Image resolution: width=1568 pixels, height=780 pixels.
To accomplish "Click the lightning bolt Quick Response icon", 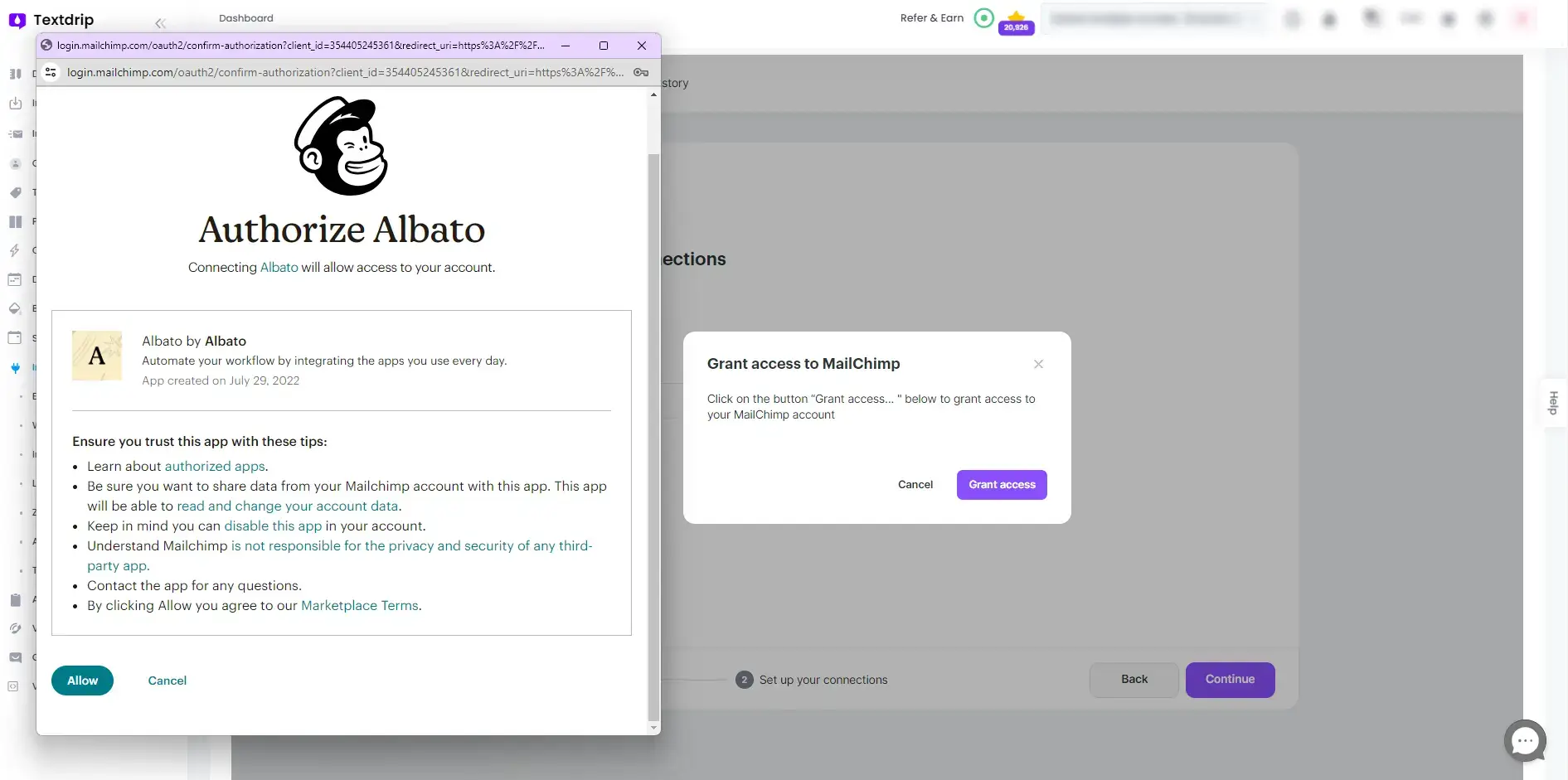I will tap(15, 250).
